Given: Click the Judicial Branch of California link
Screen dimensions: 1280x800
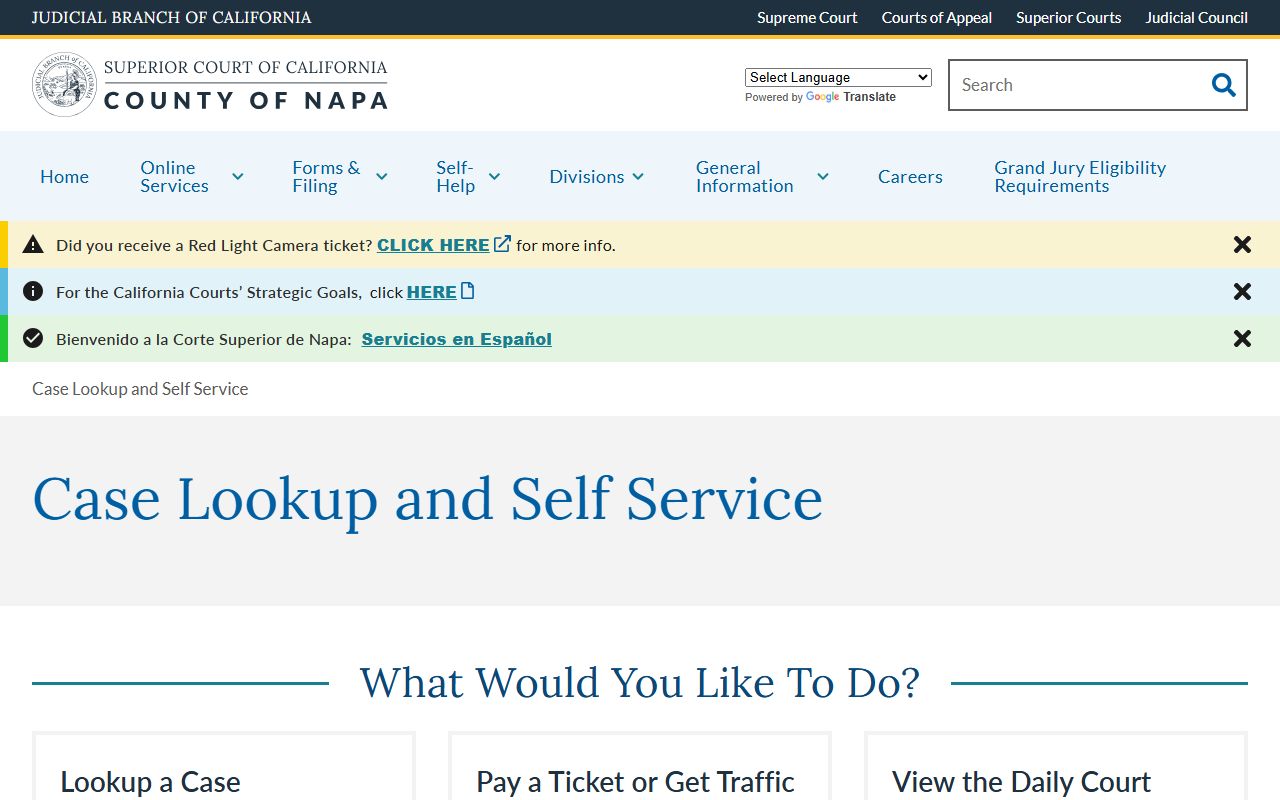Looking at the screenshot, I should point(171,18).
